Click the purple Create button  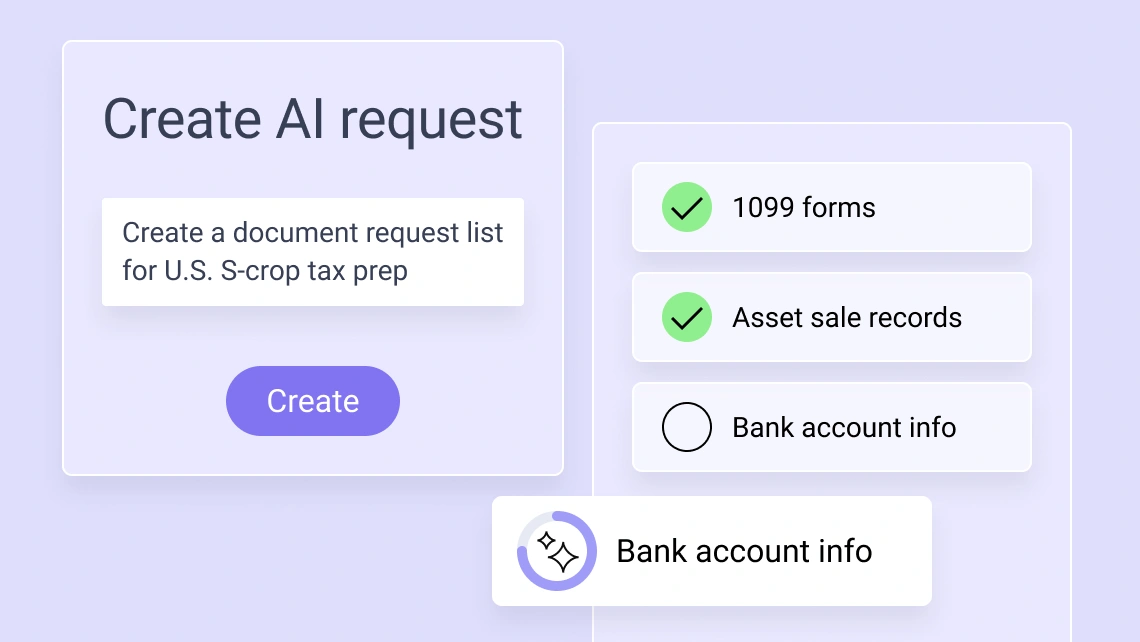click(x=312, y=401)
